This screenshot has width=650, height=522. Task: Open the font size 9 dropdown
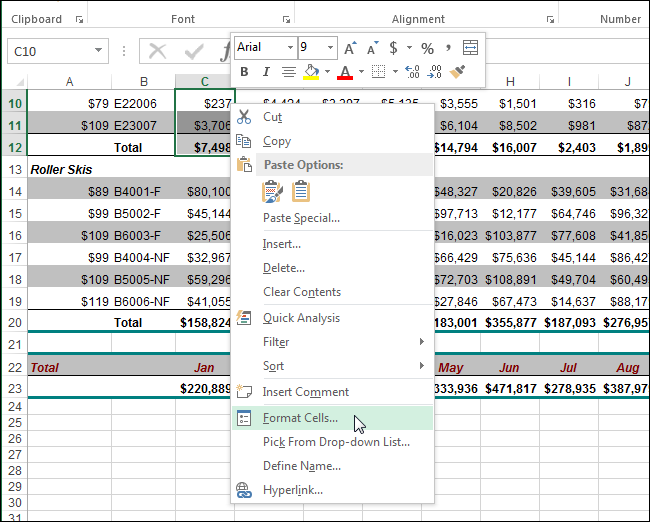tap(330, 48)
